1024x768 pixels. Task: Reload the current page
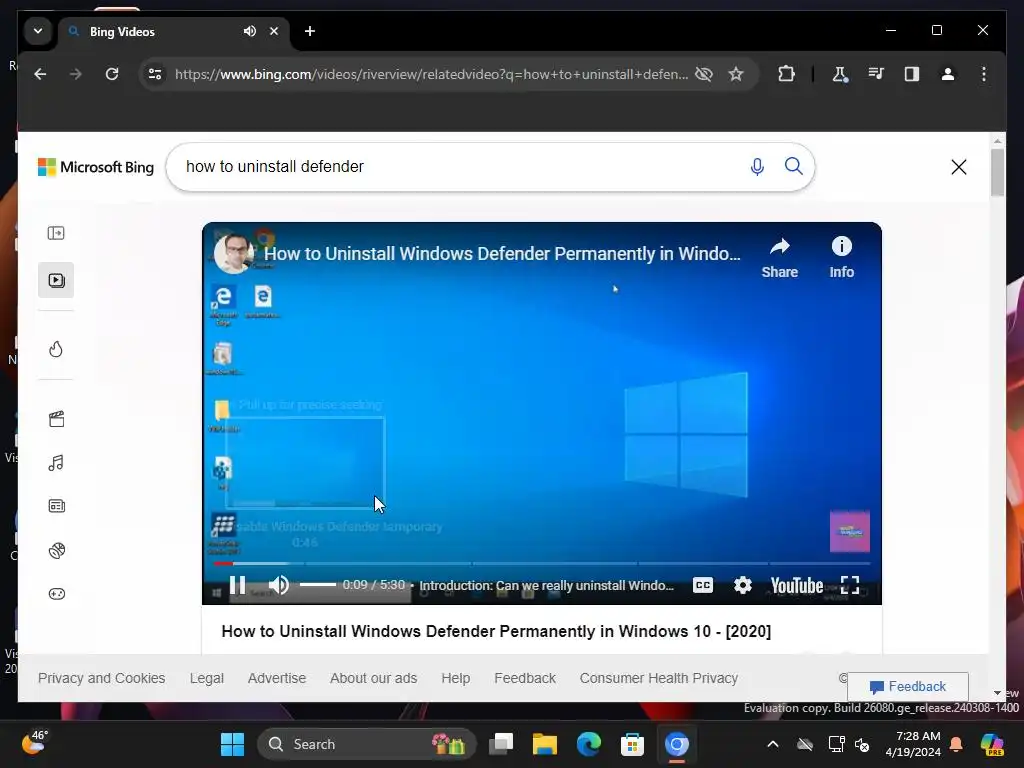tap(112, 74)
